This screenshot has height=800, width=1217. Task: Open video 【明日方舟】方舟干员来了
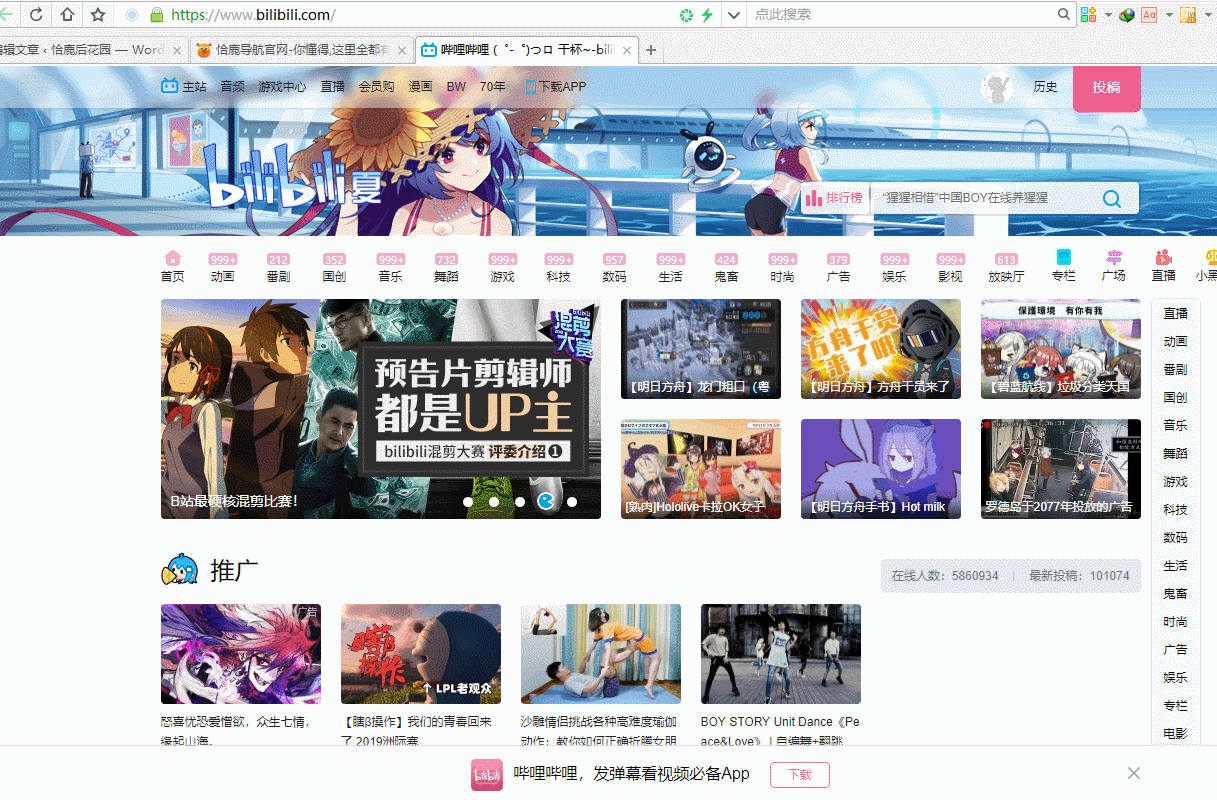880,349
